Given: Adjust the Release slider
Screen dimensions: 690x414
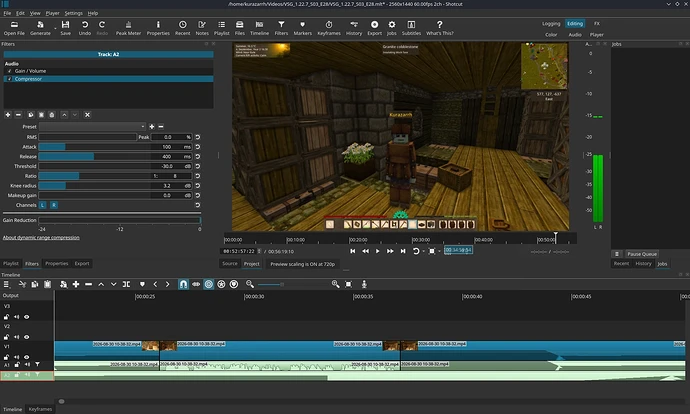Looking at the screenshot, I should [94, 157].
